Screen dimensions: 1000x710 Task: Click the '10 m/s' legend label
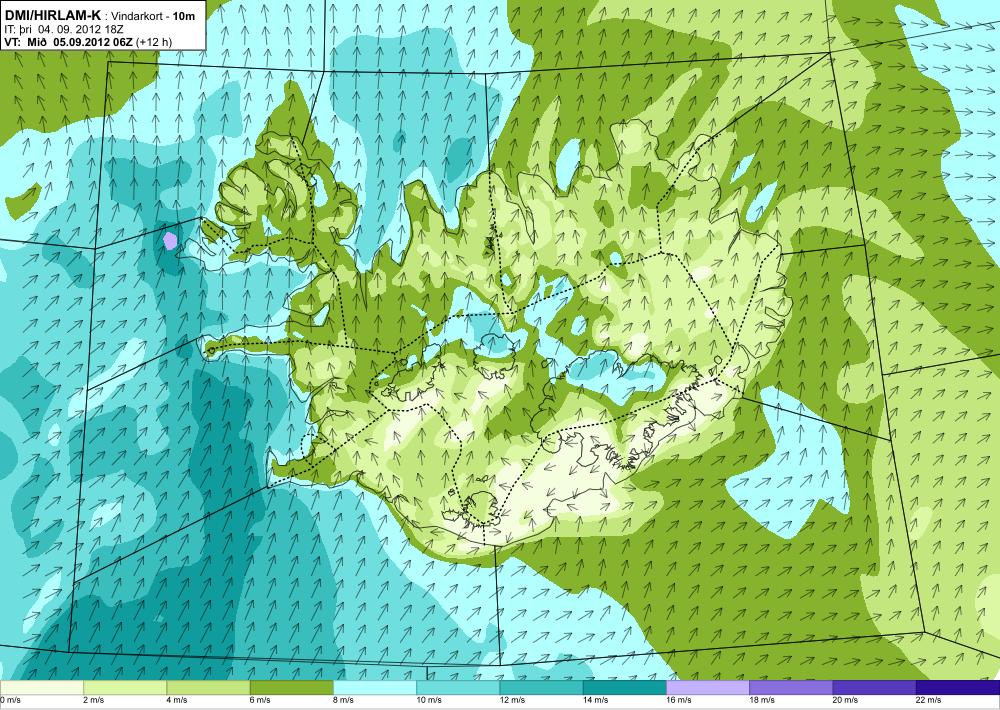pos(429,700)
